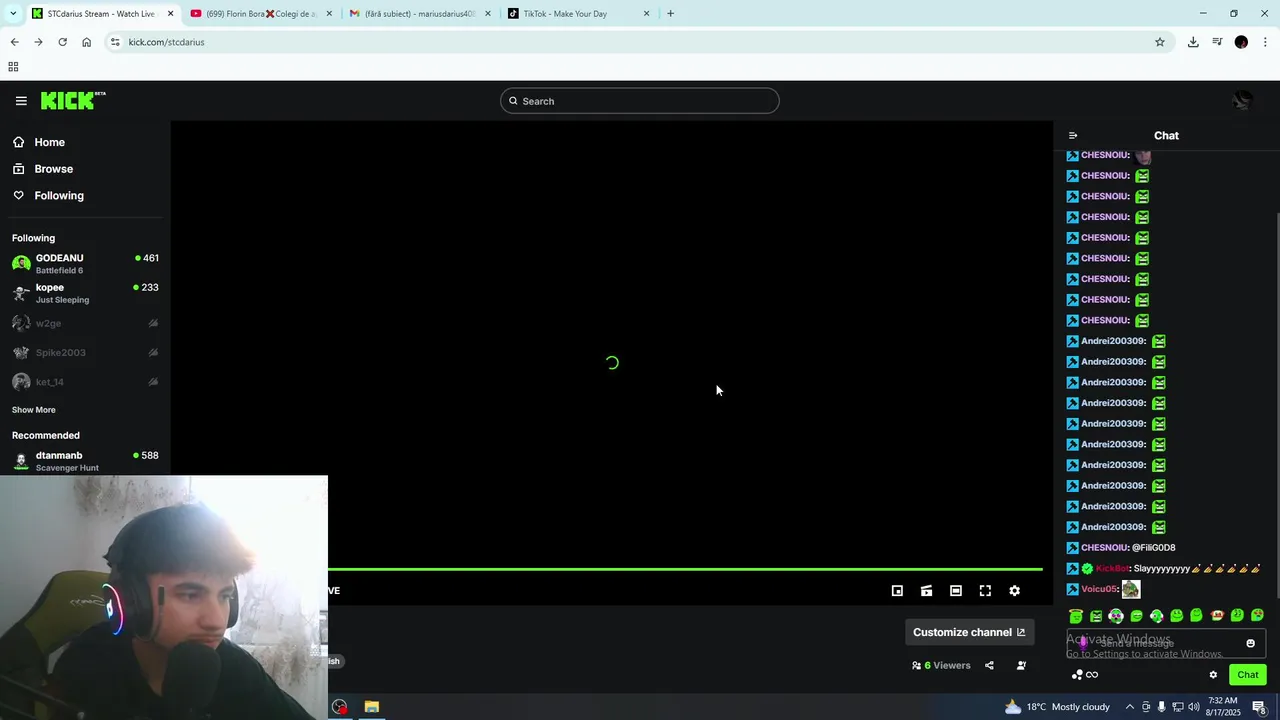Enable mini-player mode in video controls
Screen dimensions: 1280x720
tap(897, 591)
